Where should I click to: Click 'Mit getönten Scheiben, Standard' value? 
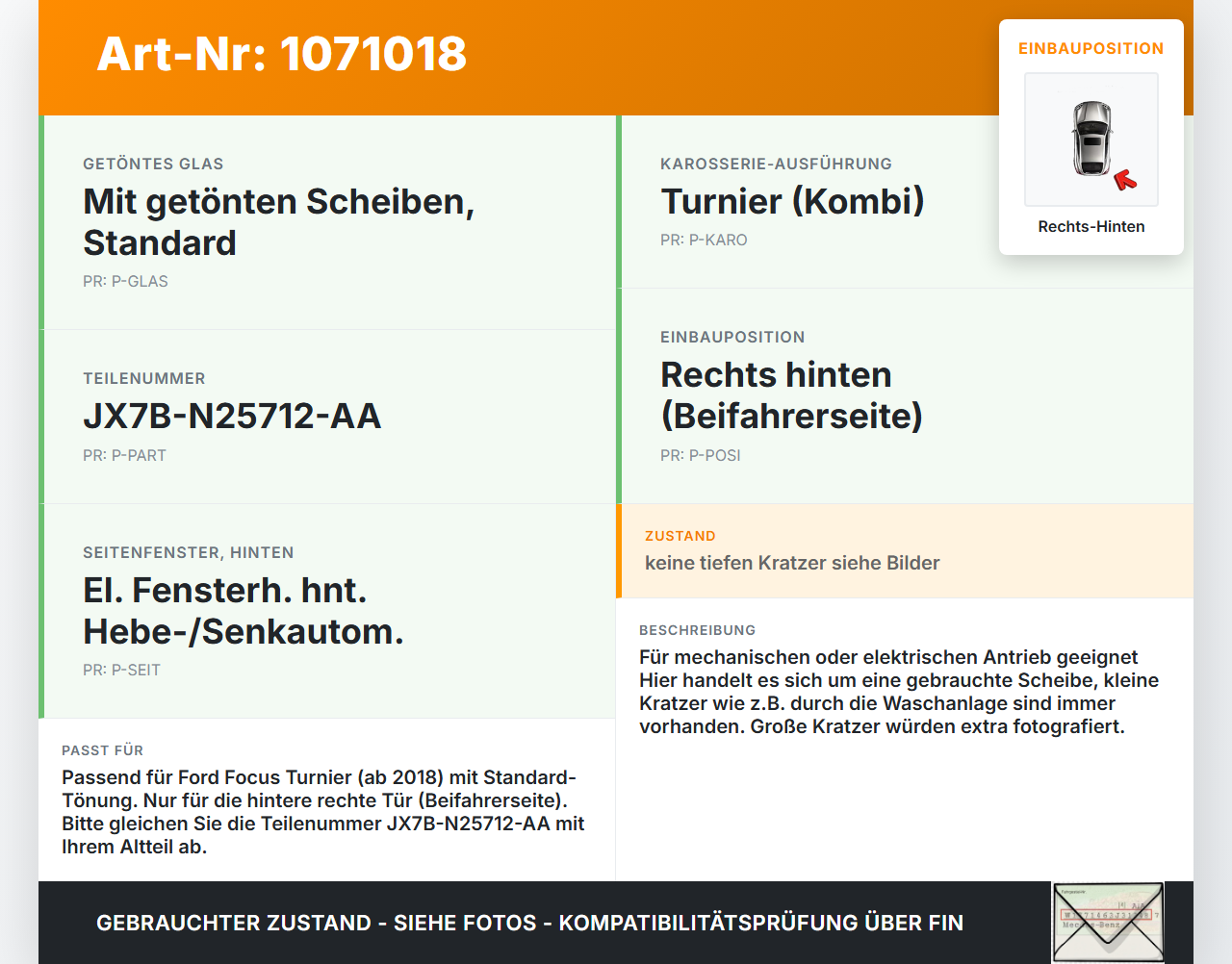pyautogui.click(x=279, y=222)
